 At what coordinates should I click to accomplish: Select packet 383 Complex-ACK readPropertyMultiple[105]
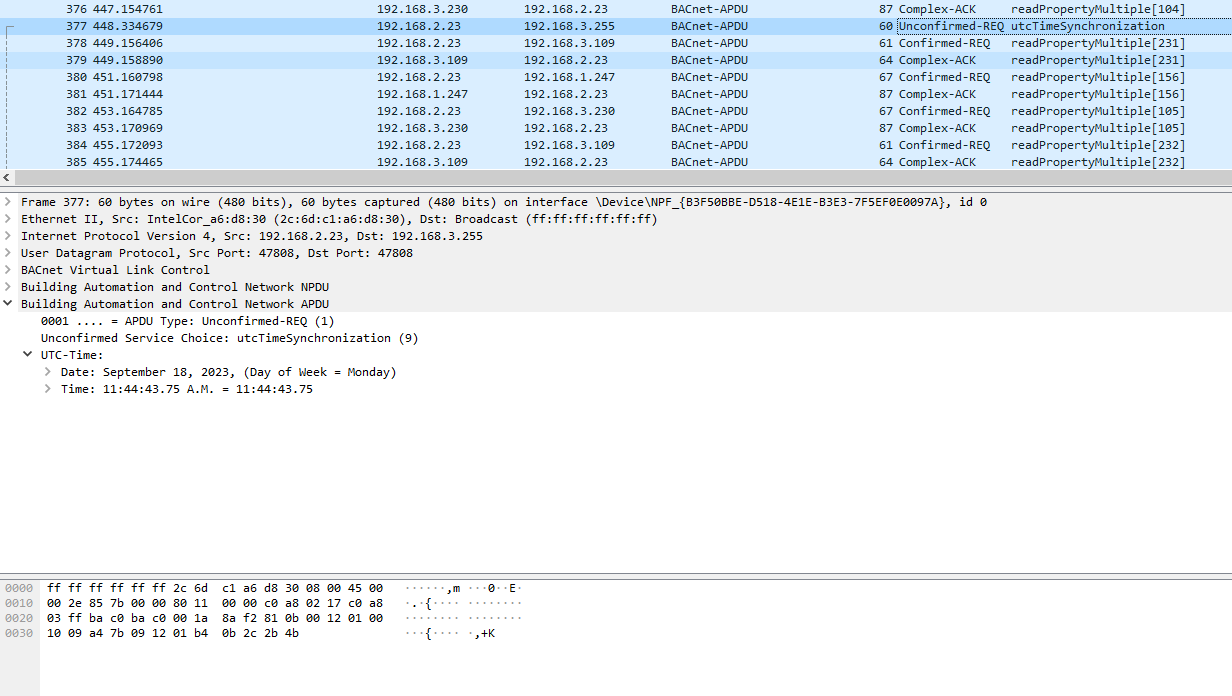(x=600, y=128)
